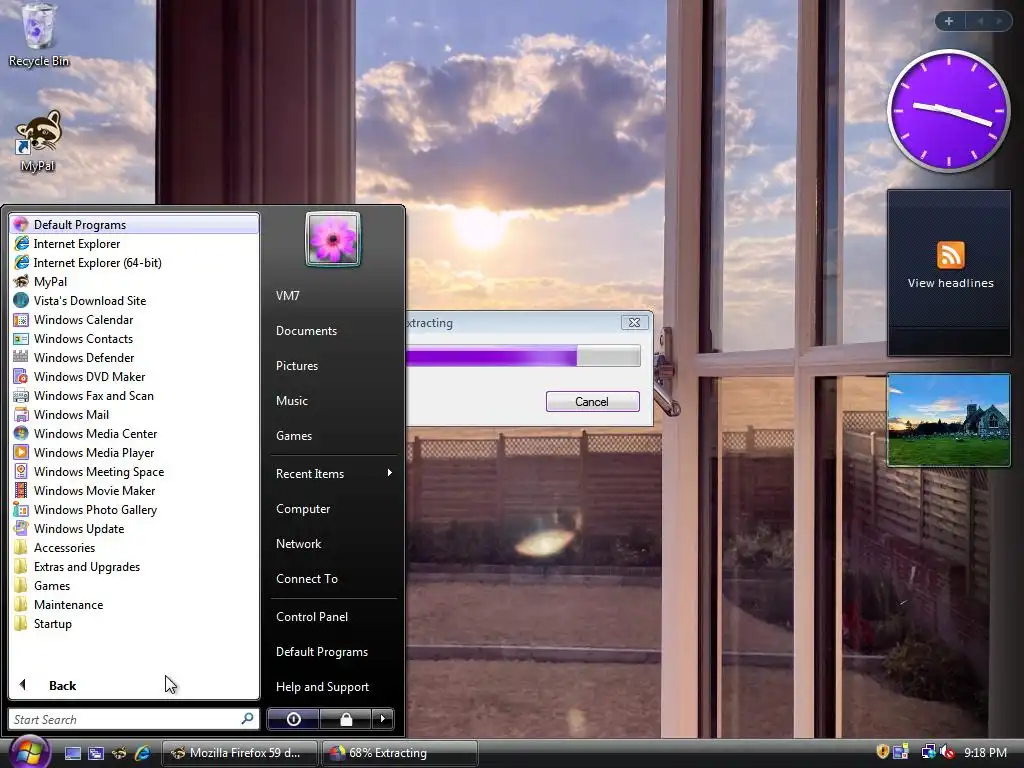Image resolution: width=1024 pixels, height=768 pixels.
Task: Open Windows Photo Gallery
Action: [x=134, y=509]
